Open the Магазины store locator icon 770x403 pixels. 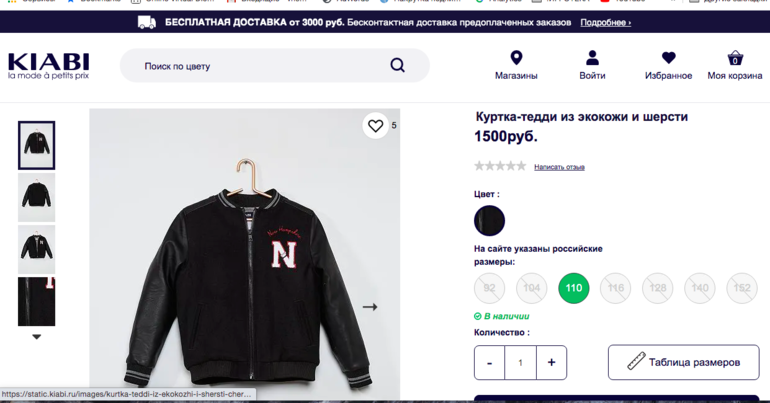click(516, 58)
